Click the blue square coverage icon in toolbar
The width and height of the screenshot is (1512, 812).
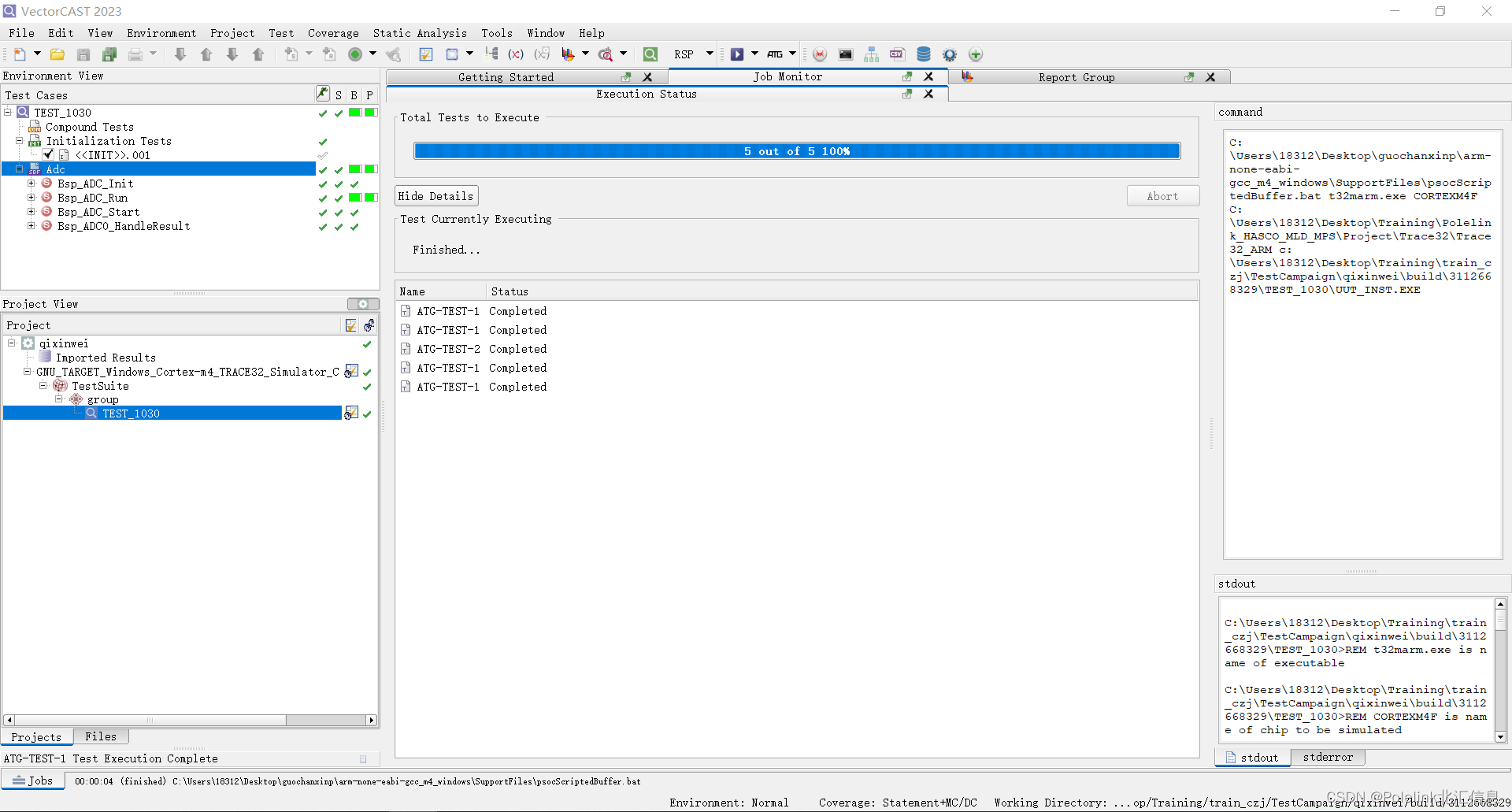(x=452, y=54)
